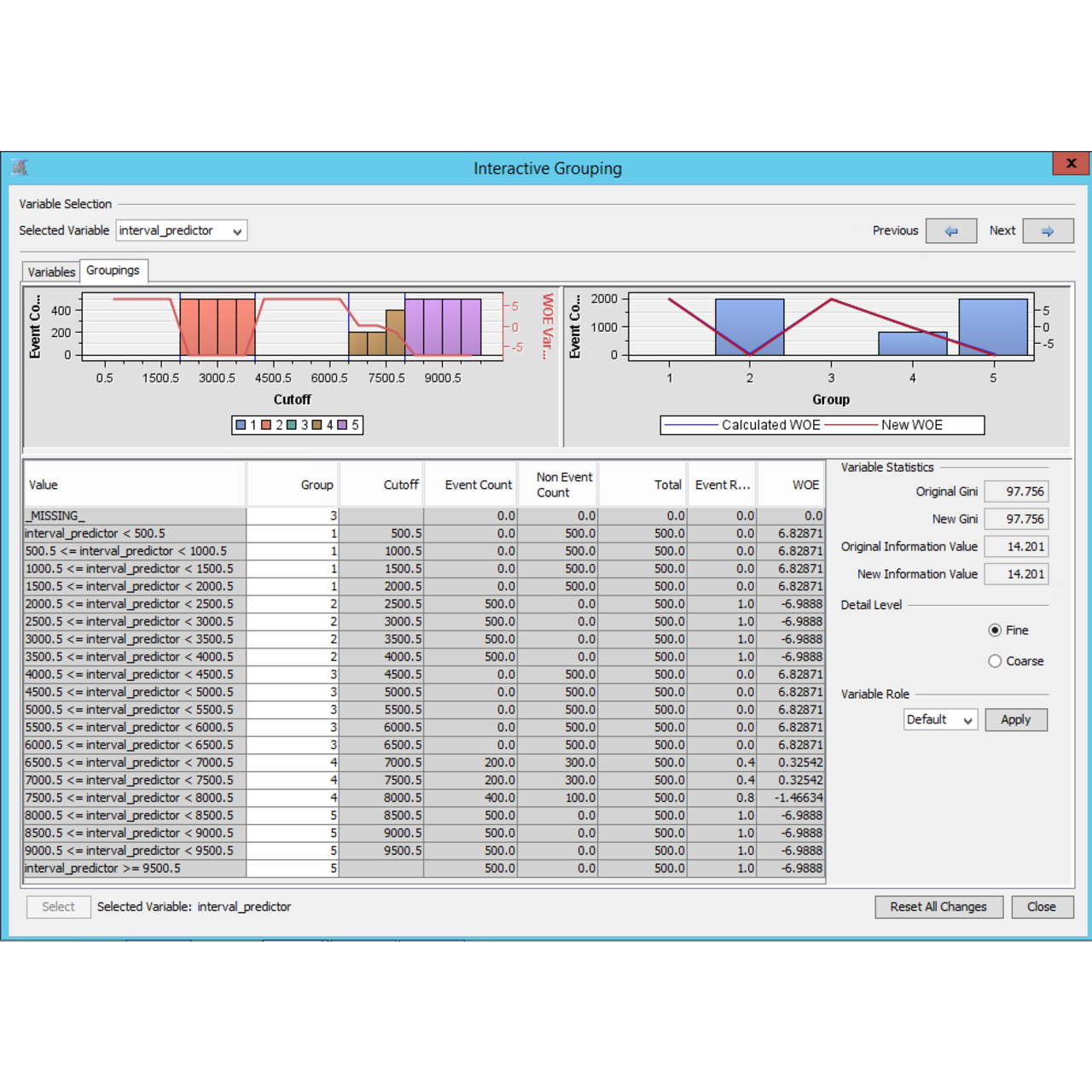Click the Next right arrow button
The height and width of the screenshot is (1092, 1092).
[1048, 231]
